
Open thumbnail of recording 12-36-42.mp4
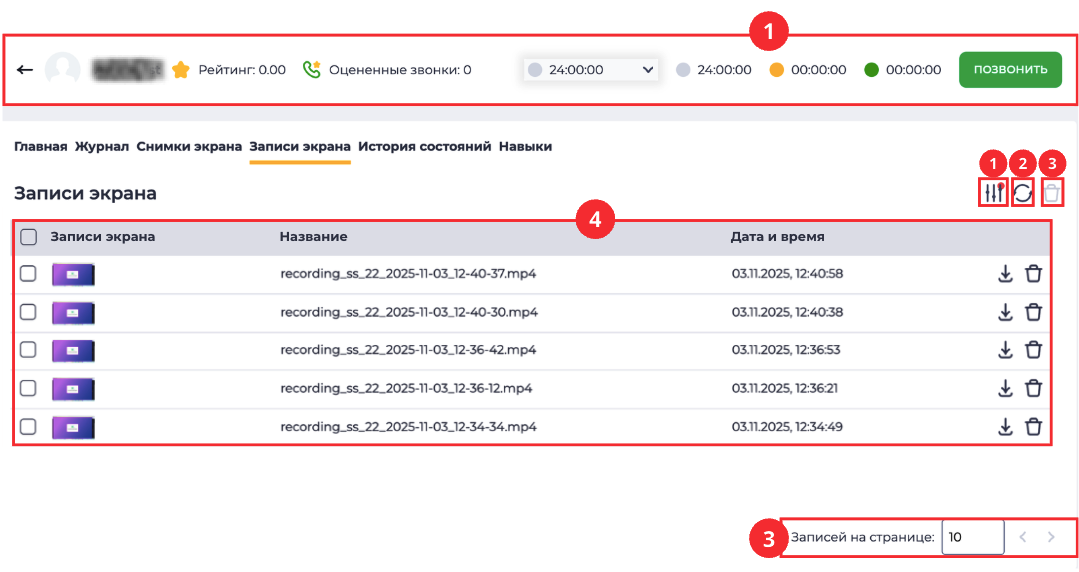click(74, 351)
